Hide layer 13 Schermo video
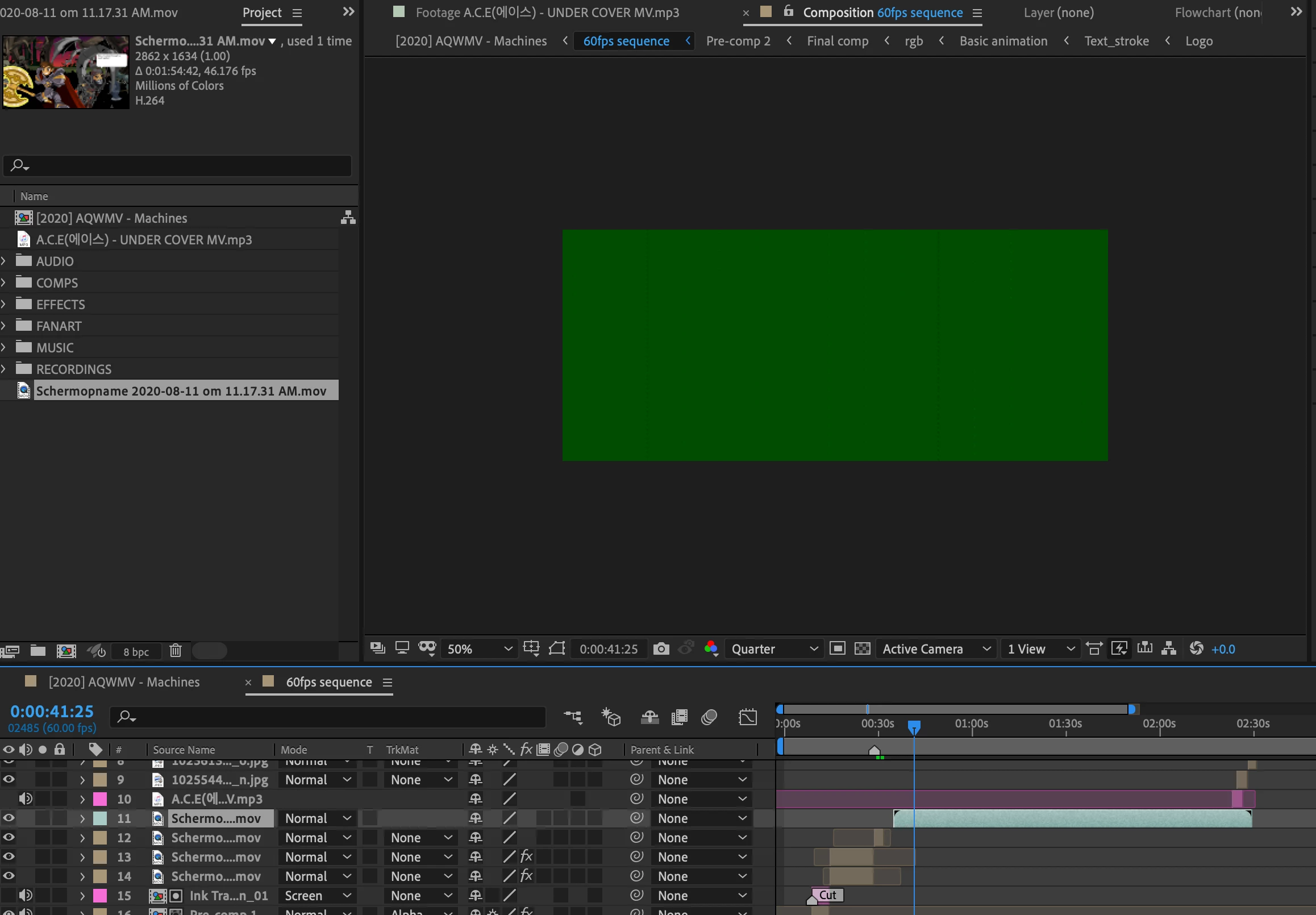Viewport: 1316px width, 915px height. [9, 856]
